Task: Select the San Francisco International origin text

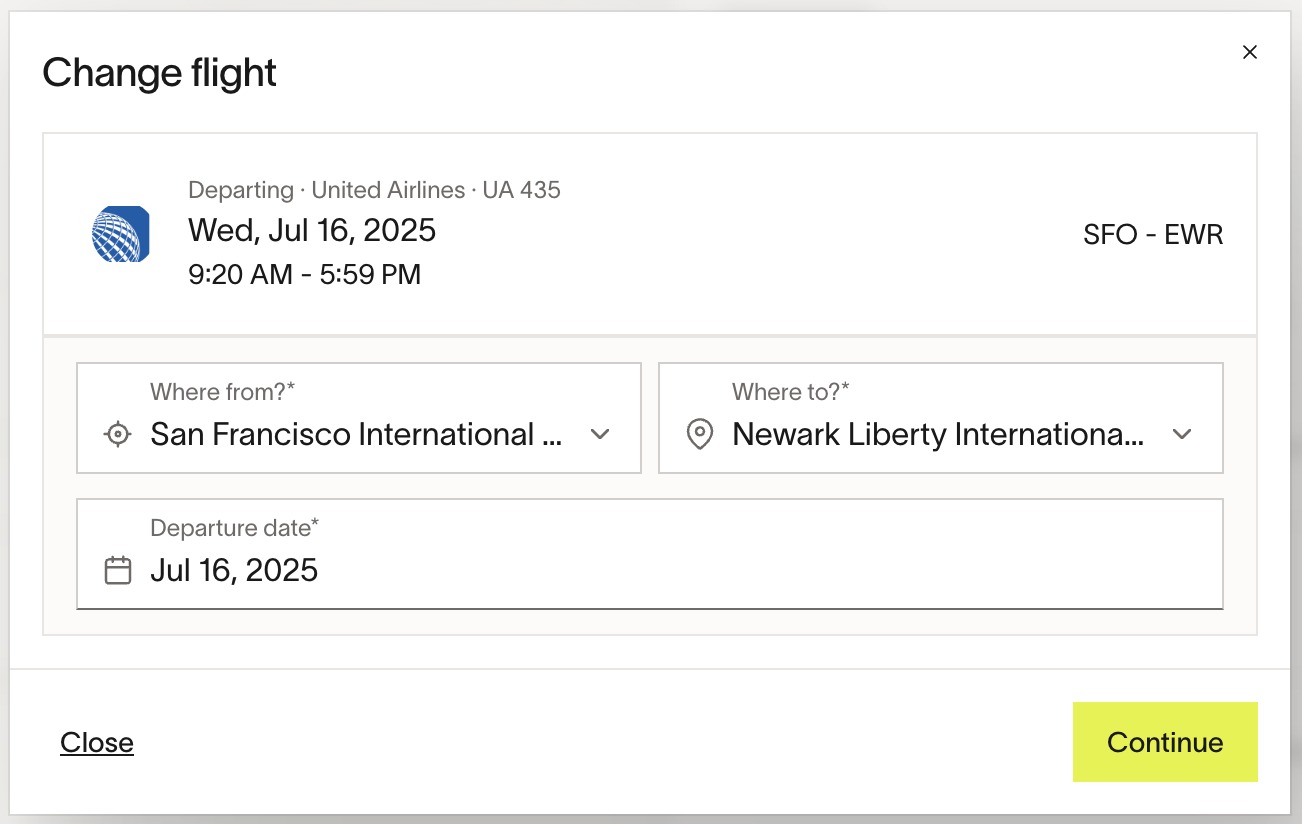Action: (x=355, y=434)
